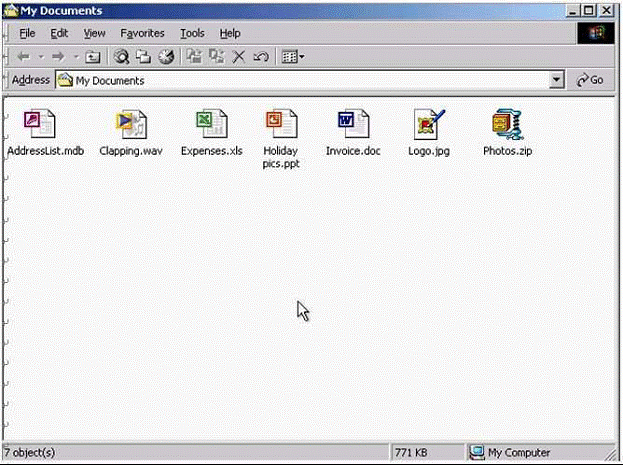Select the Logo.jpg image file icon
Screen dimensions: 623x465
tap(429, 124)
